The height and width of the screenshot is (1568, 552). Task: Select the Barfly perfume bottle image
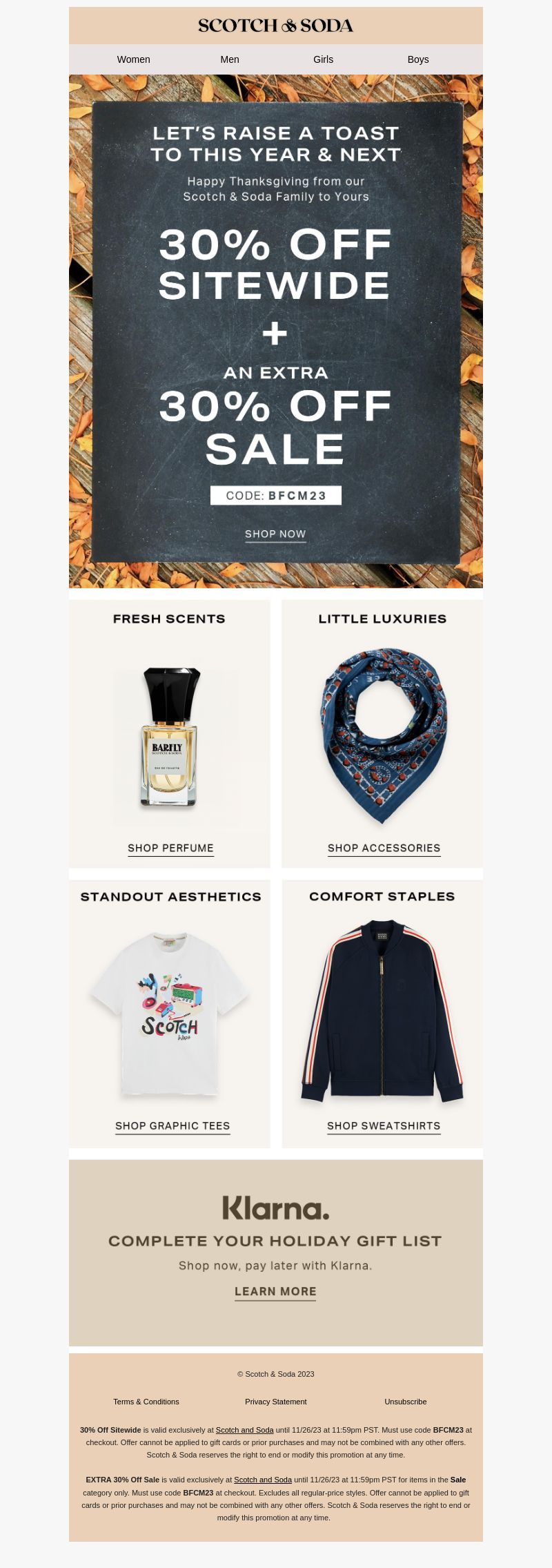tap(171, 737)
